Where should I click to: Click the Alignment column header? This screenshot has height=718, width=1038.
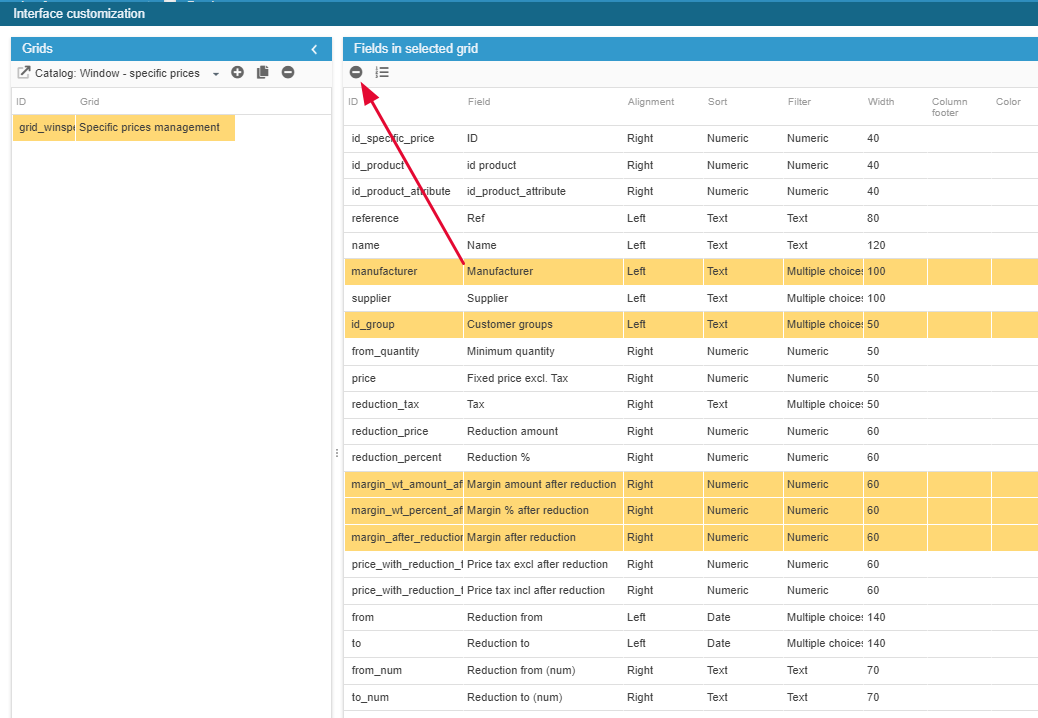(x=650, y=102)
